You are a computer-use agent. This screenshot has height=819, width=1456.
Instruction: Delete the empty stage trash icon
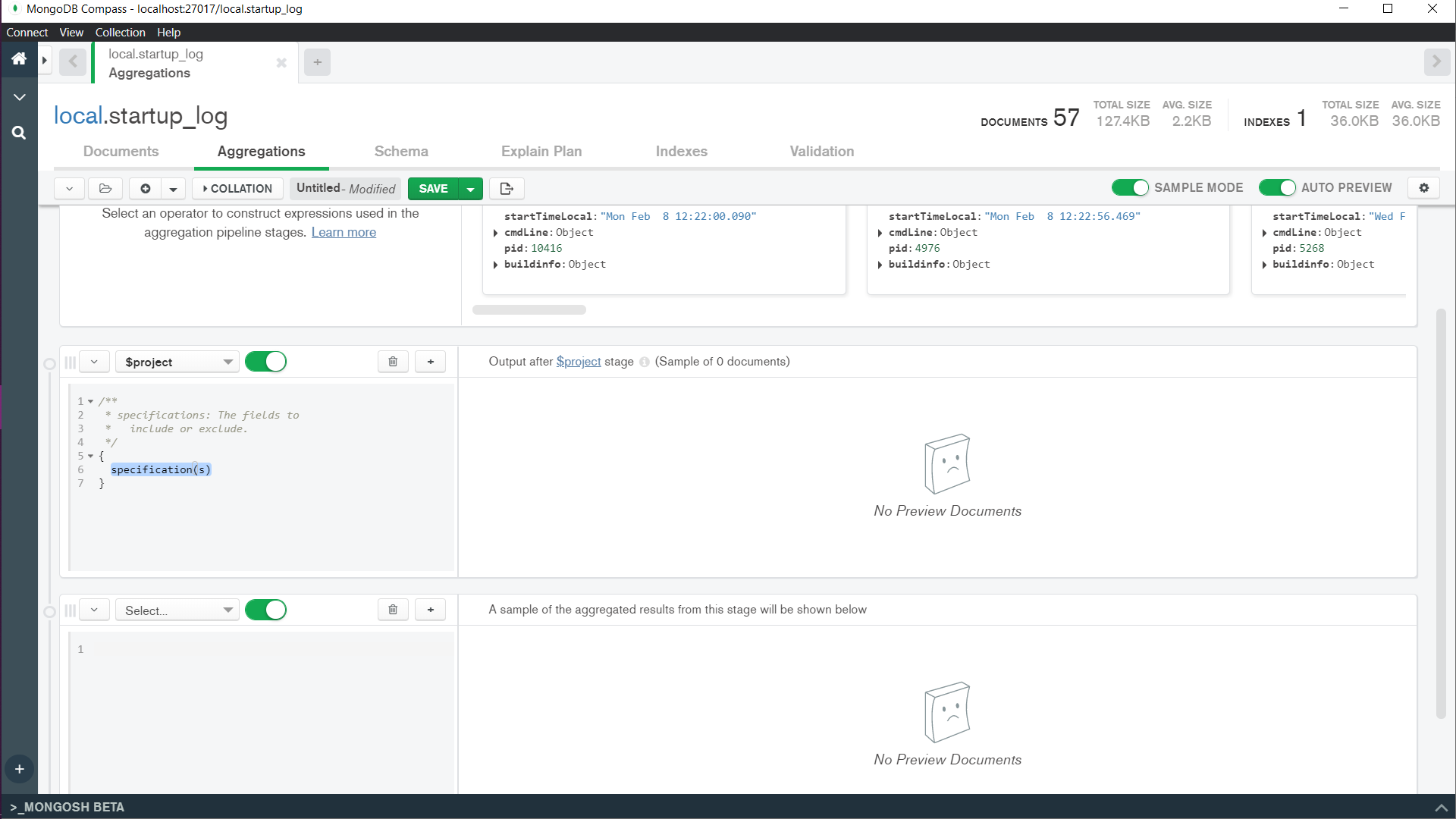pyautogui.click(x=393, y=610)
